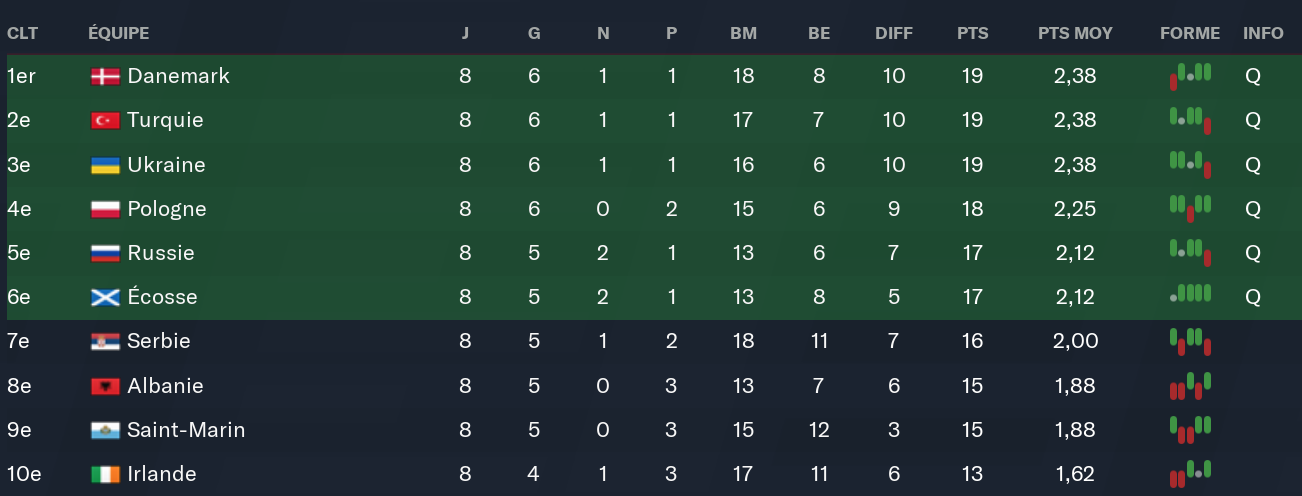The image size is (1302, 496).
Task: Click the Serbie flag icon
Action: click(105, 341)
